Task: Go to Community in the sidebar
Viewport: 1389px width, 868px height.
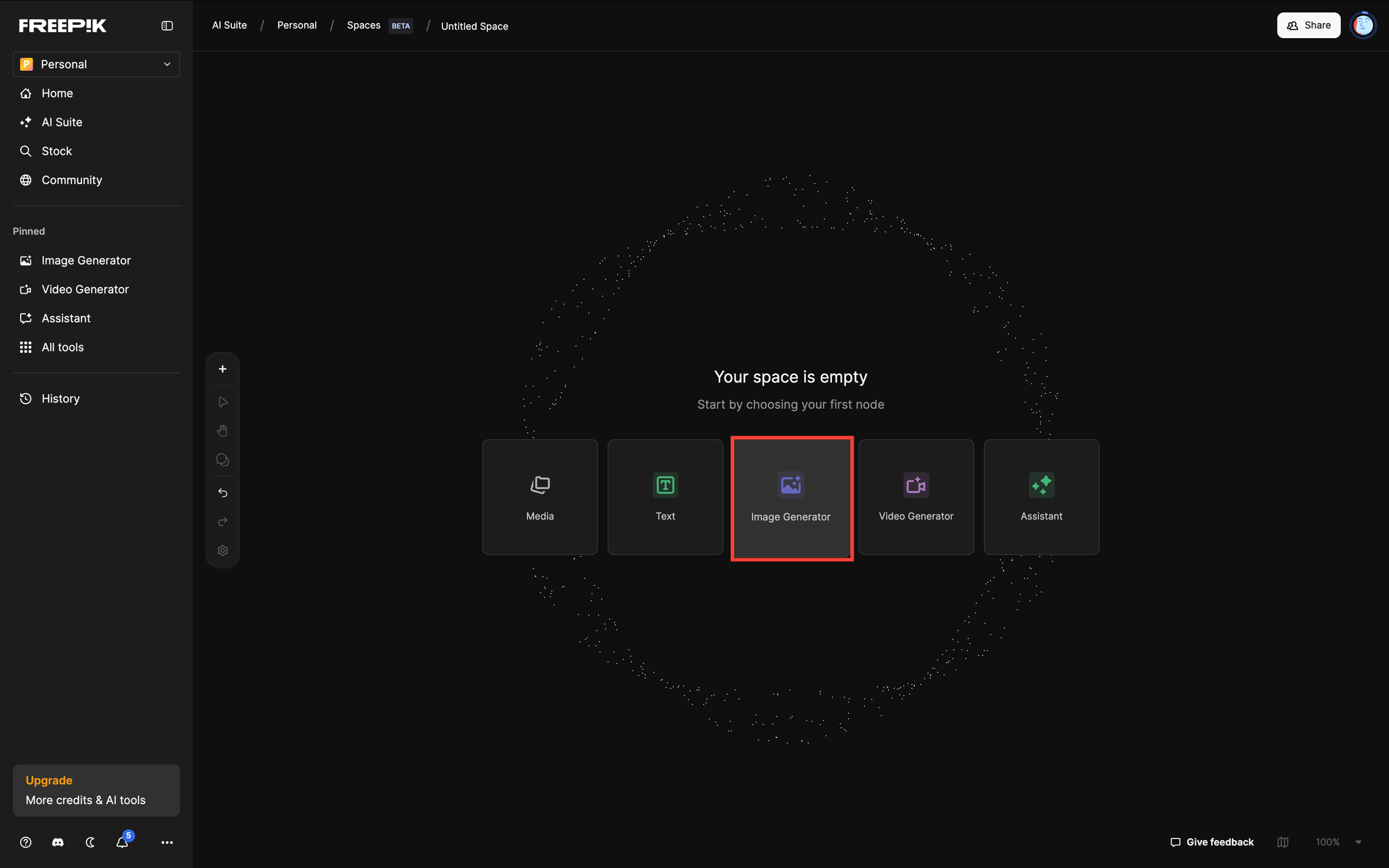Action: point(72,180)
